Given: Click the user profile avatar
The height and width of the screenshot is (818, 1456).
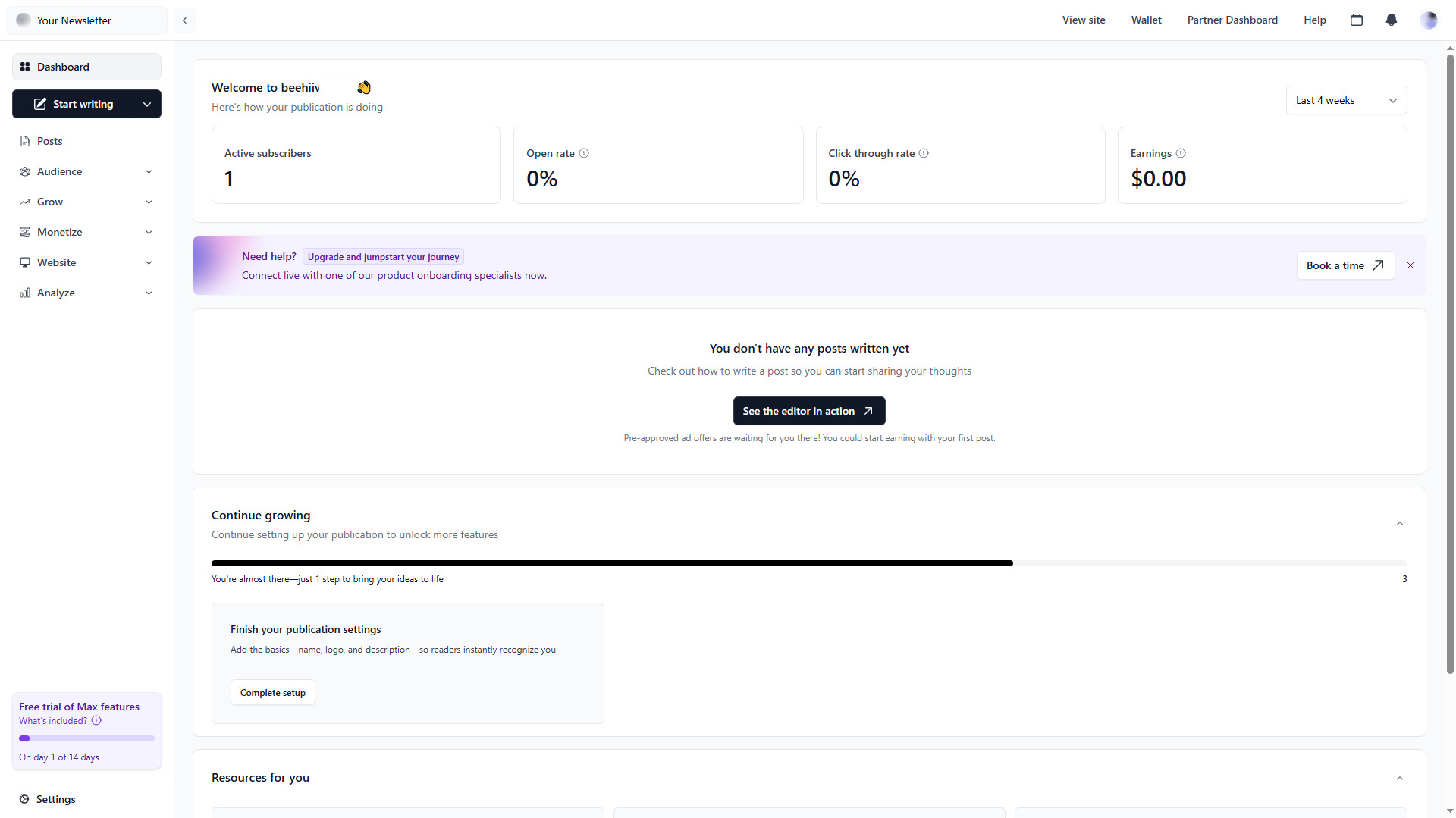Looking at the screenshot, I should click(1428, 20).
